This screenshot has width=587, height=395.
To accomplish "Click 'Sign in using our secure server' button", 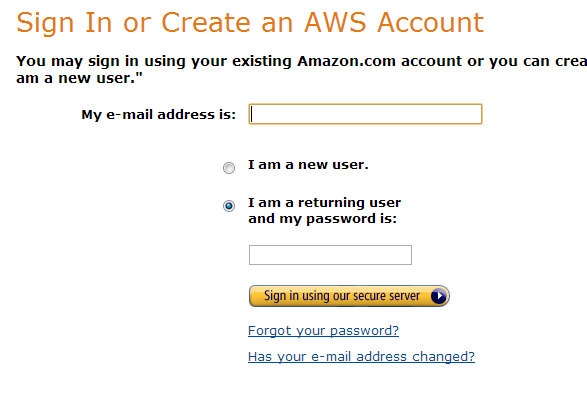I will coord(349,296).
